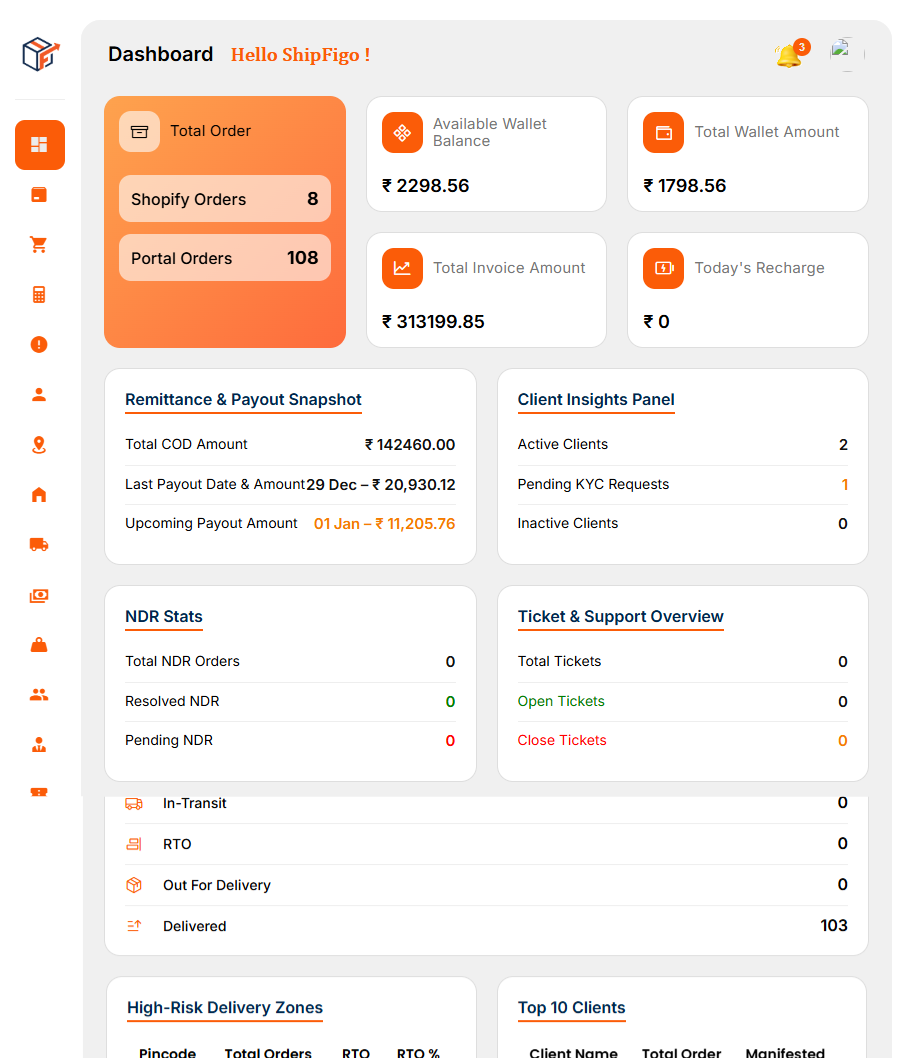Select the shopping cart icon in sidebar

click(39, 244)
